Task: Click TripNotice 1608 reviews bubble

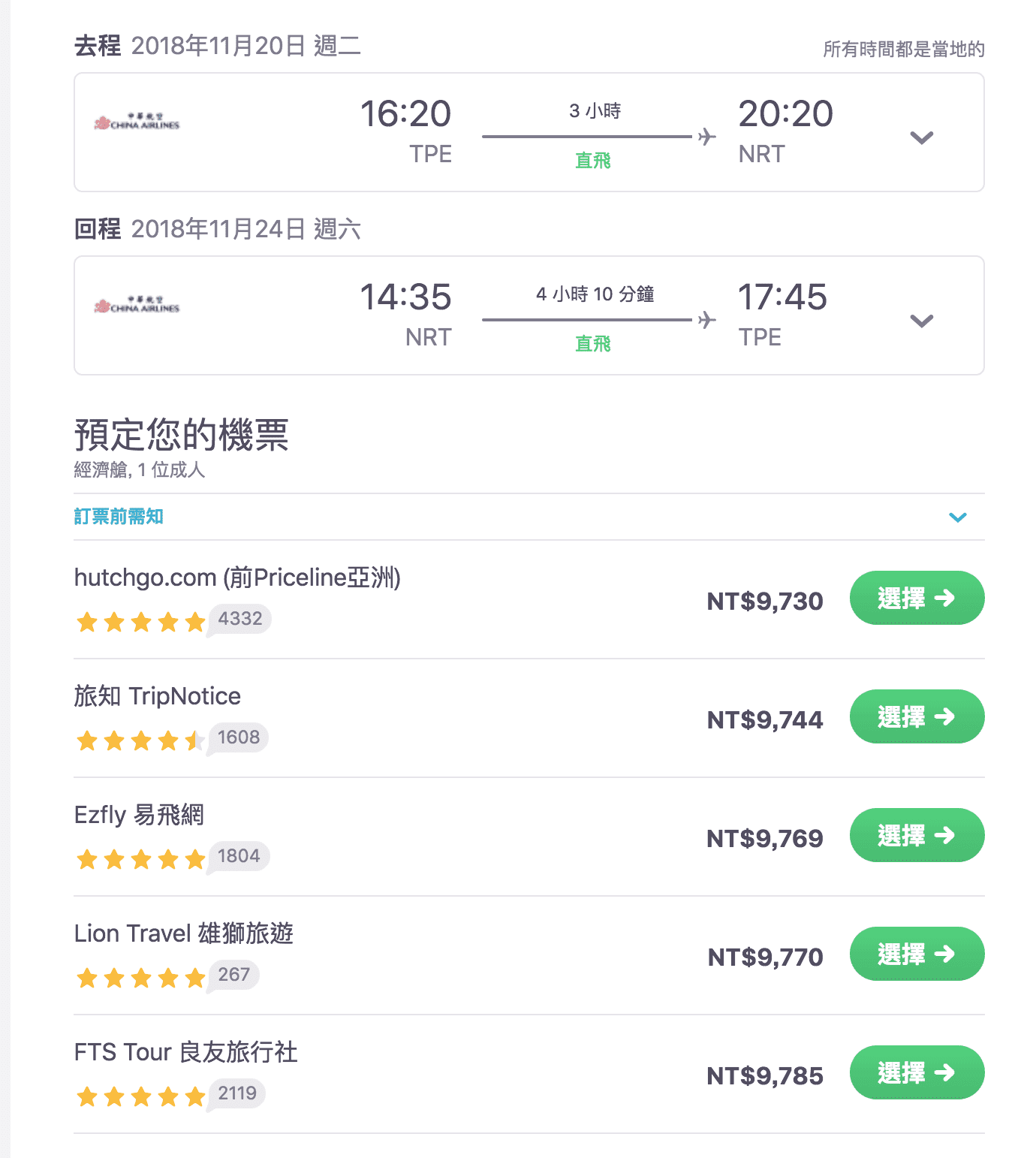Action: click(239, 737)
